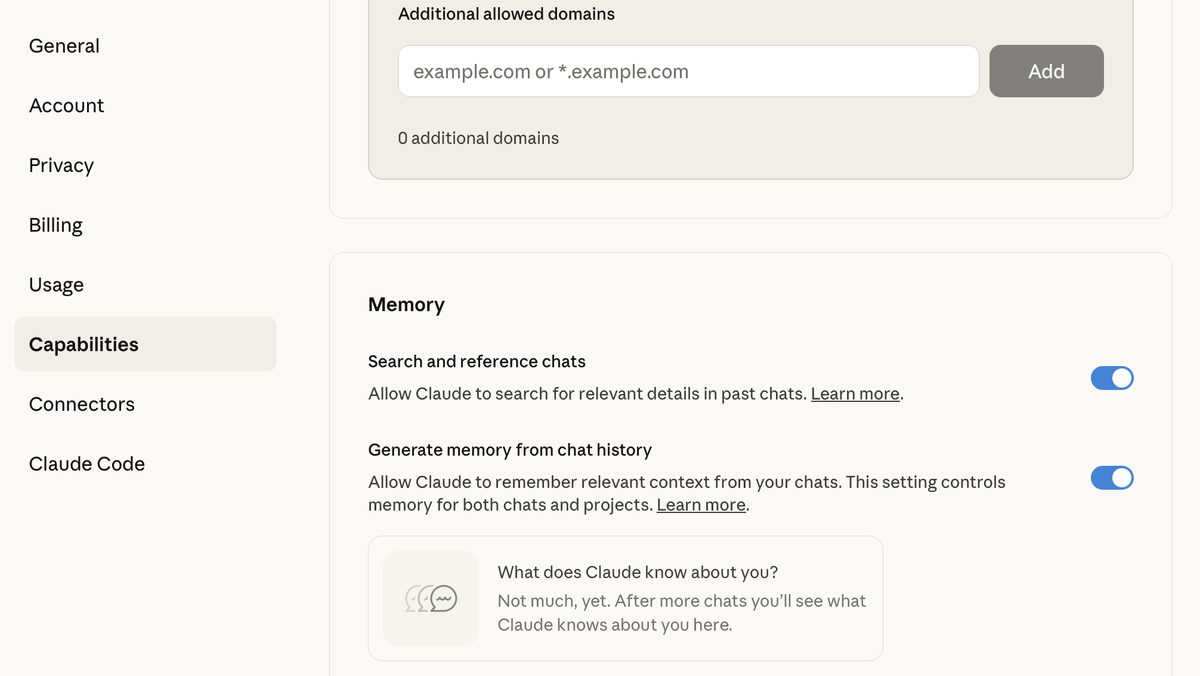
Task: Click the additional allowed domains input field
Action: [688, 71]
